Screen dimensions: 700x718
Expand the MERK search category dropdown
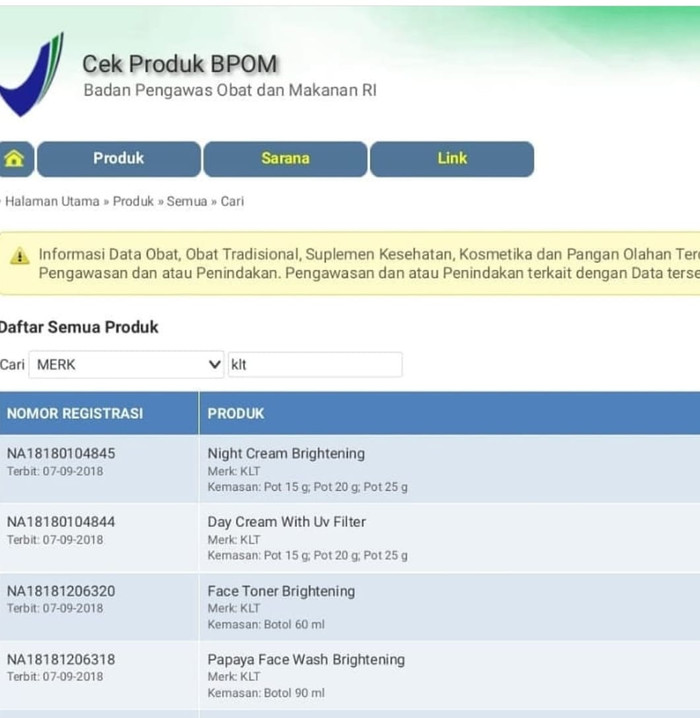click(x=126, y=364)
